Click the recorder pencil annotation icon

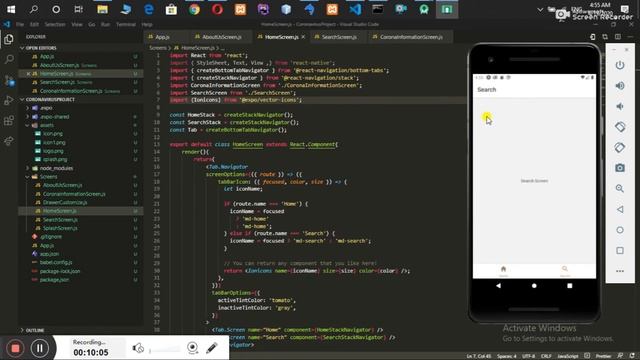click(x=211, y=348)
